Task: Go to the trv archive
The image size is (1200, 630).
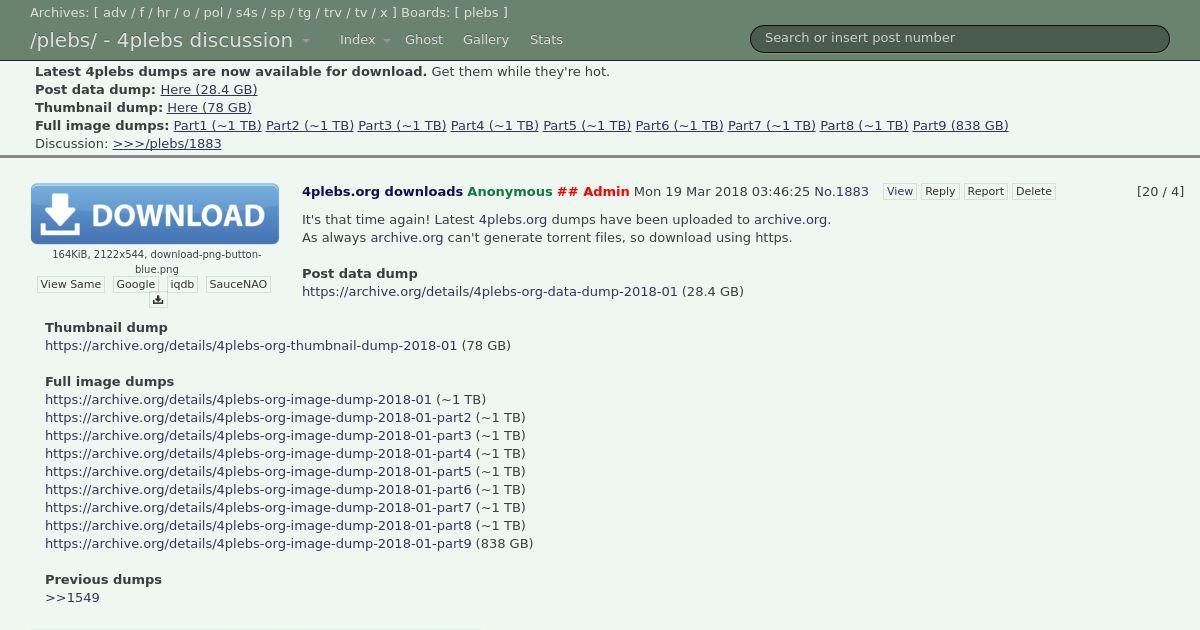Action: pyautogui.click(x=333, y=13)
